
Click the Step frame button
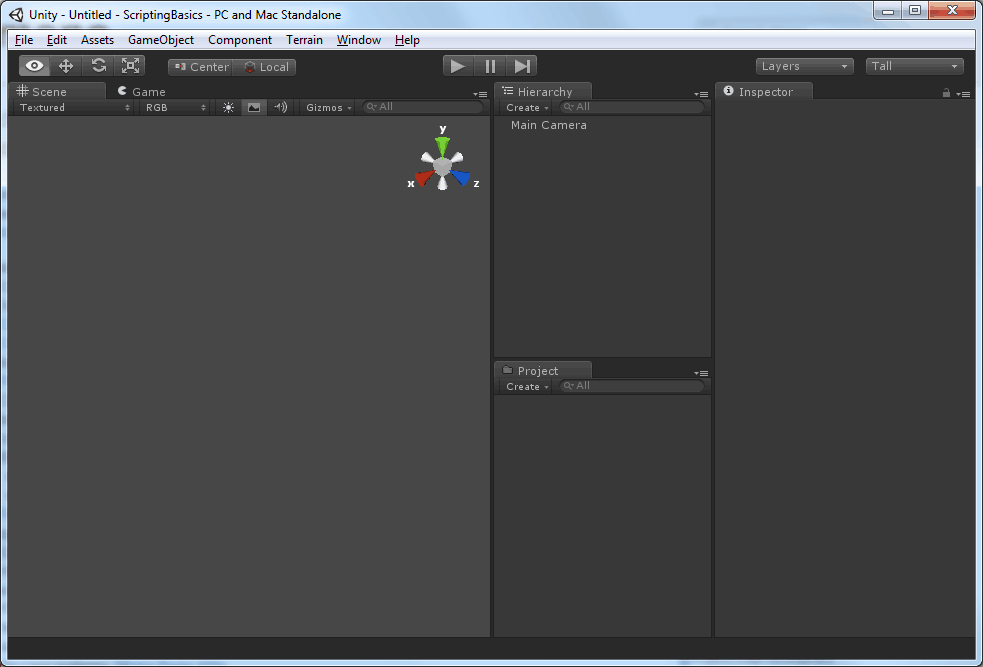(522, 66)
